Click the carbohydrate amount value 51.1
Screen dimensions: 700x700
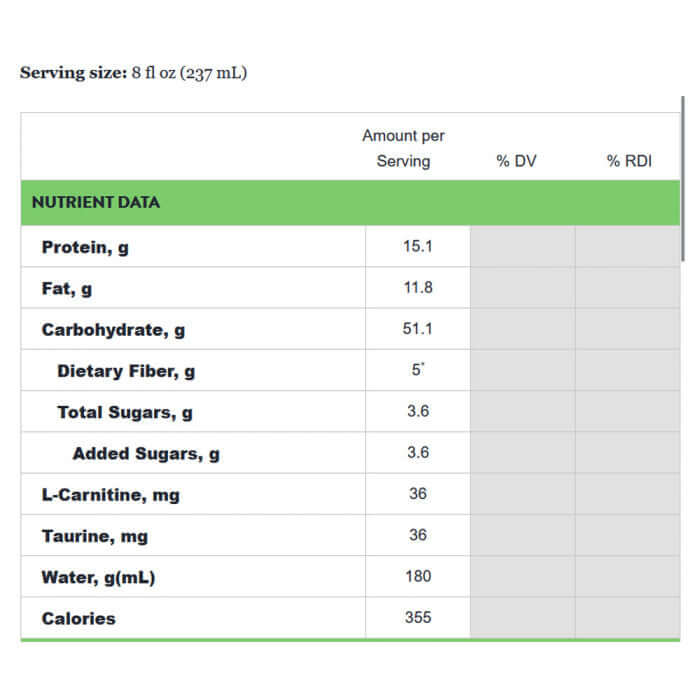(418, 329)
